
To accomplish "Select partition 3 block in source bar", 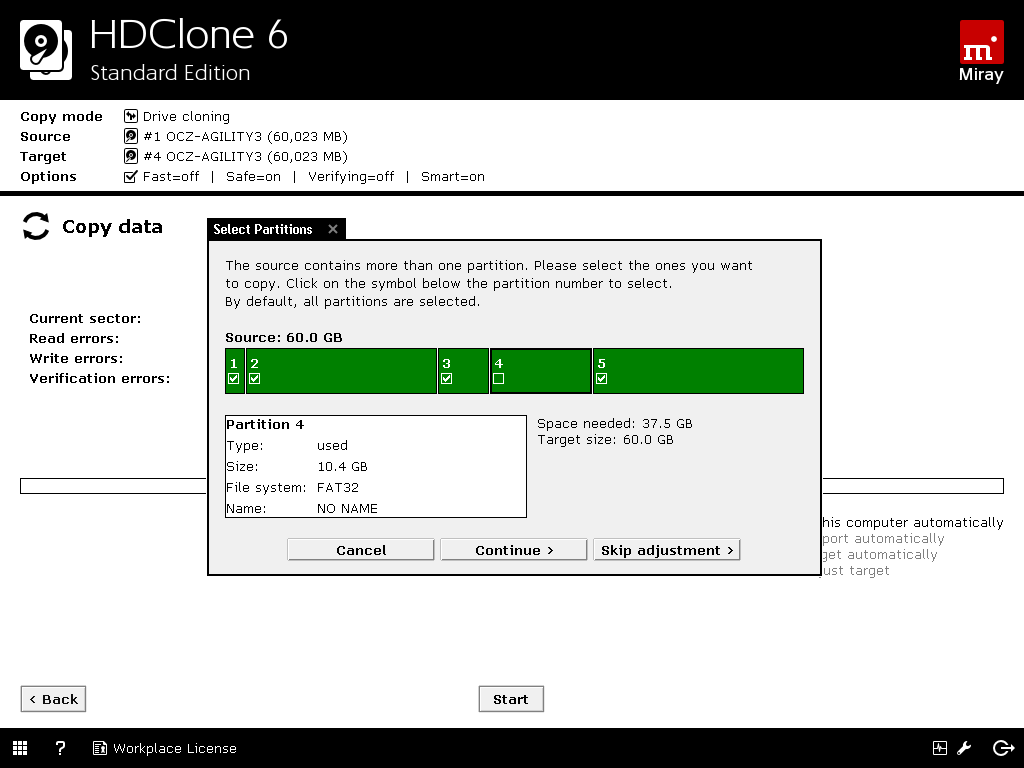I will coord(464,371).
